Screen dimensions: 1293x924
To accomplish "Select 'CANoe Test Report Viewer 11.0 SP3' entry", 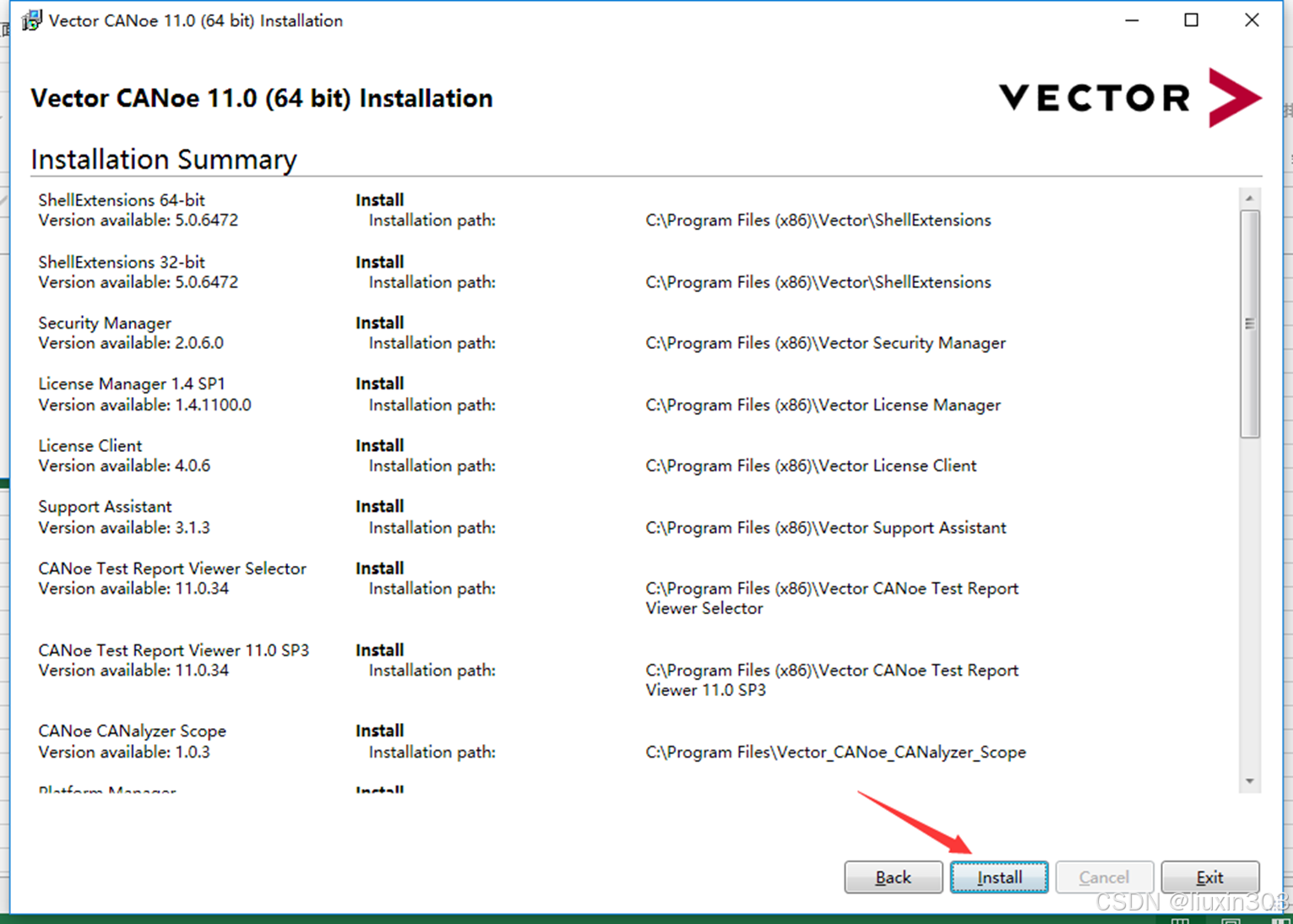I will pos(174,650).
